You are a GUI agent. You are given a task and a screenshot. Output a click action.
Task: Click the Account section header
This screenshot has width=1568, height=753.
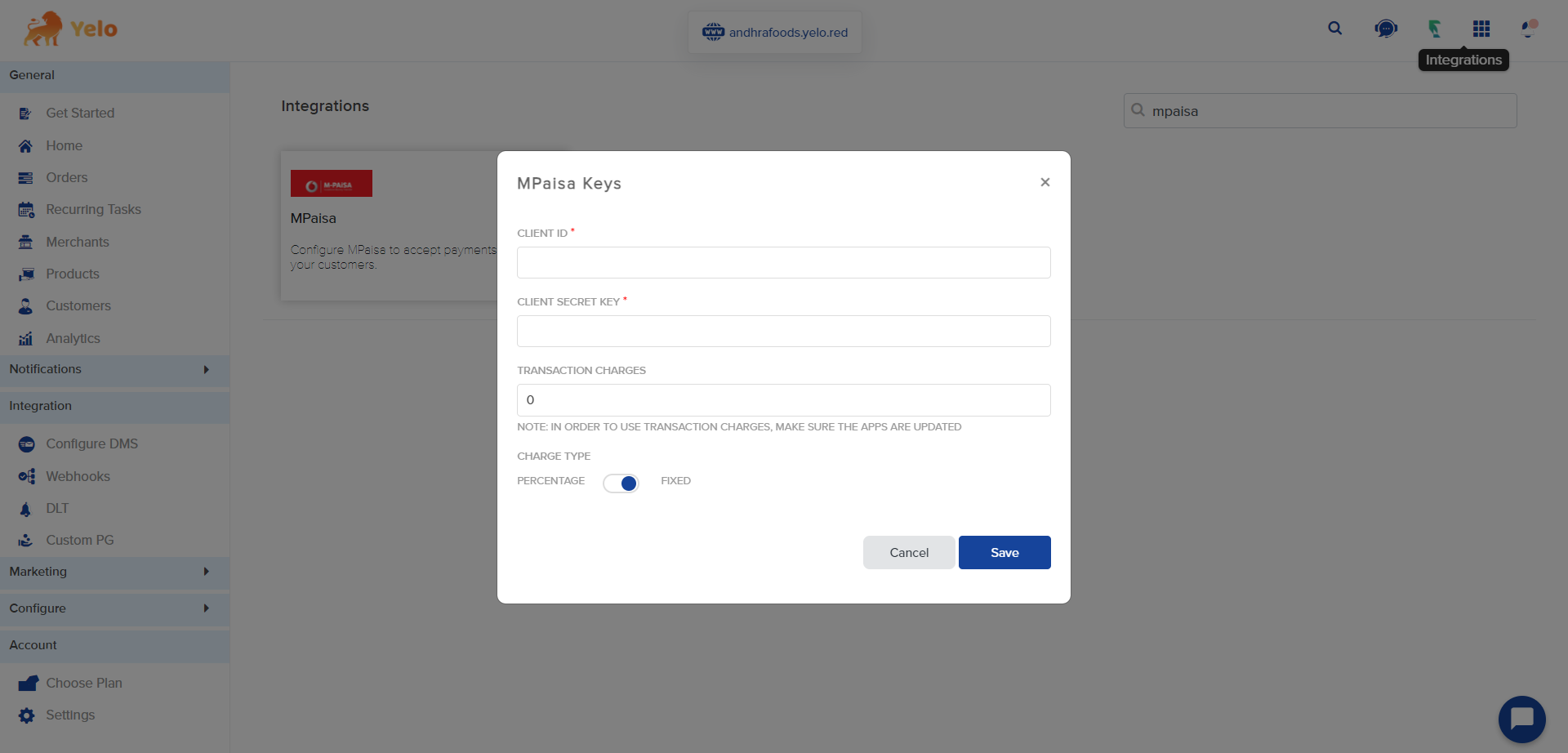click(114, 646)
